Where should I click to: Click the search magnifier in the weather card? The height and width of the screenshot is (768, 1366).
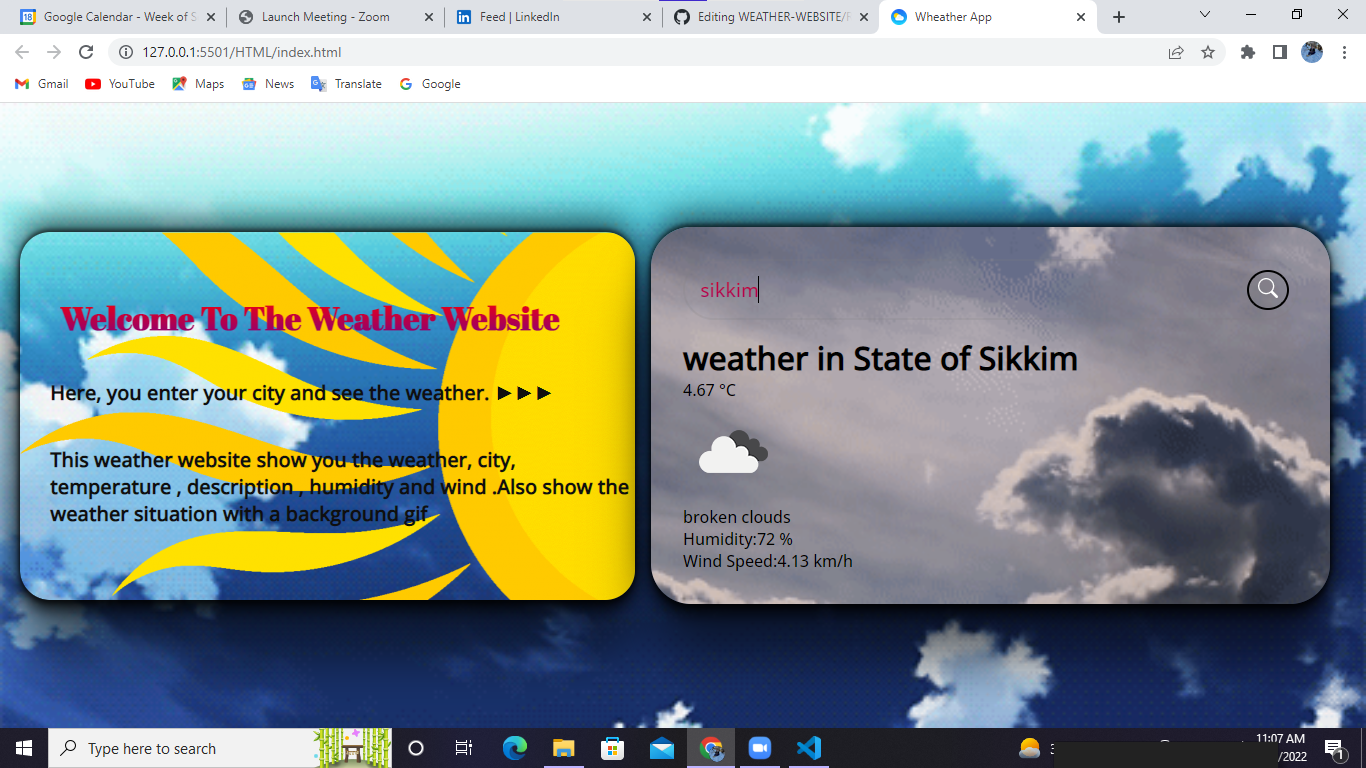click(1267, 290)
